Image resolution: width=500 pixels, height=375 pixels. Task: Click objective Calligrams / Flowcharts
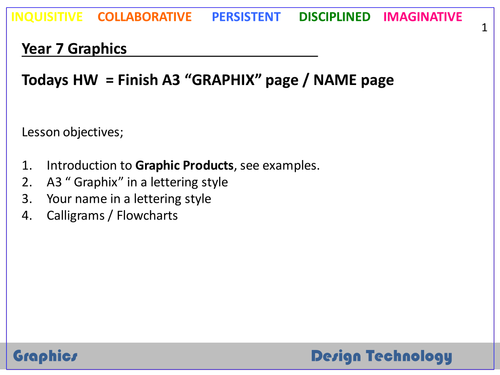(x=112, y=215)
